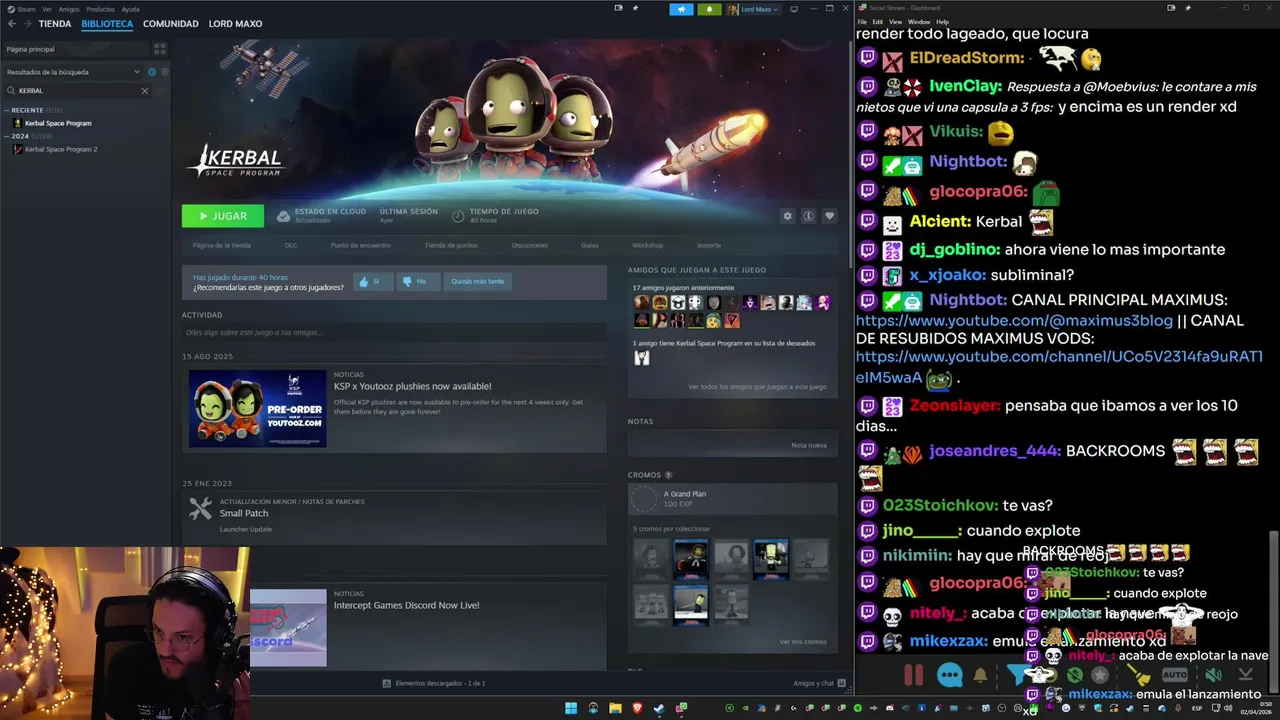Toggle the recent-activity clock sort icon

(x=152, y=72)
